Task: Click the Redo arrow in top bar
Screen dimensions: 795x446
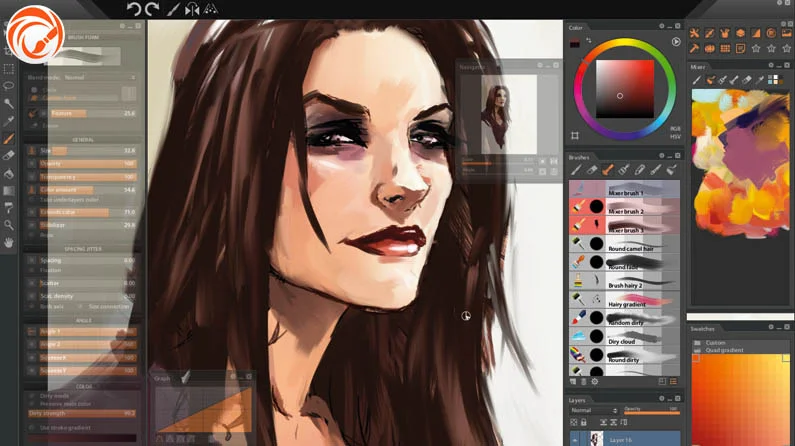Action: click(152, 9)
